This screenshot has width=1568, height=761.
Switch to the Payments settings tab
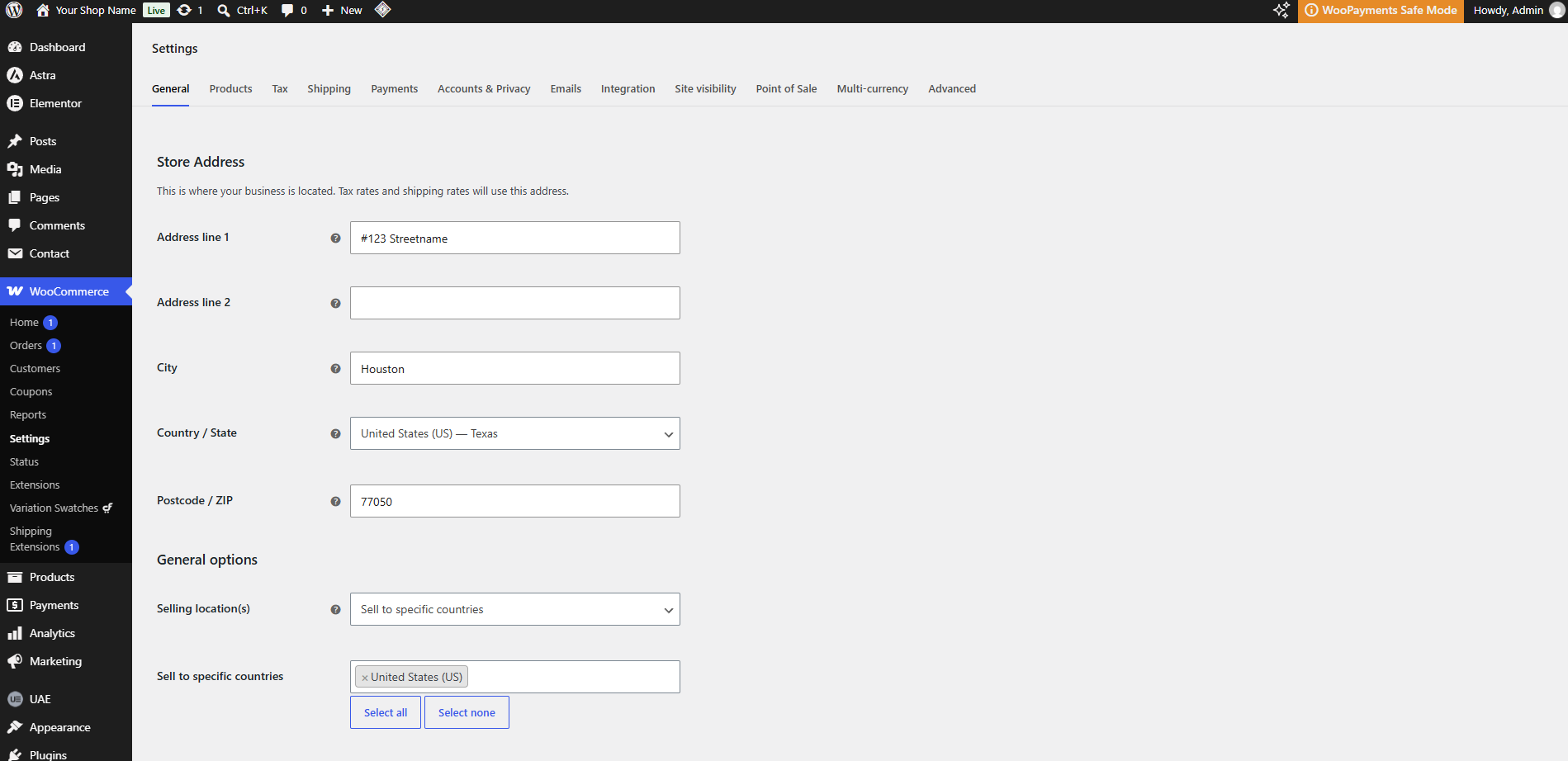[394, 88]
